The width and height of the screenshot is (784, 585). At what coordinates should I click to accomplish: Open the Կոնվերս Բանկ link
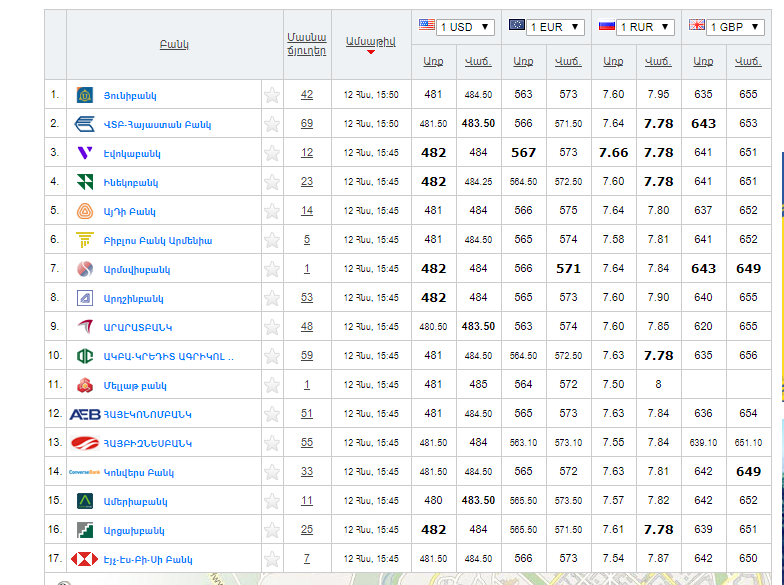(x=138, y=472)
